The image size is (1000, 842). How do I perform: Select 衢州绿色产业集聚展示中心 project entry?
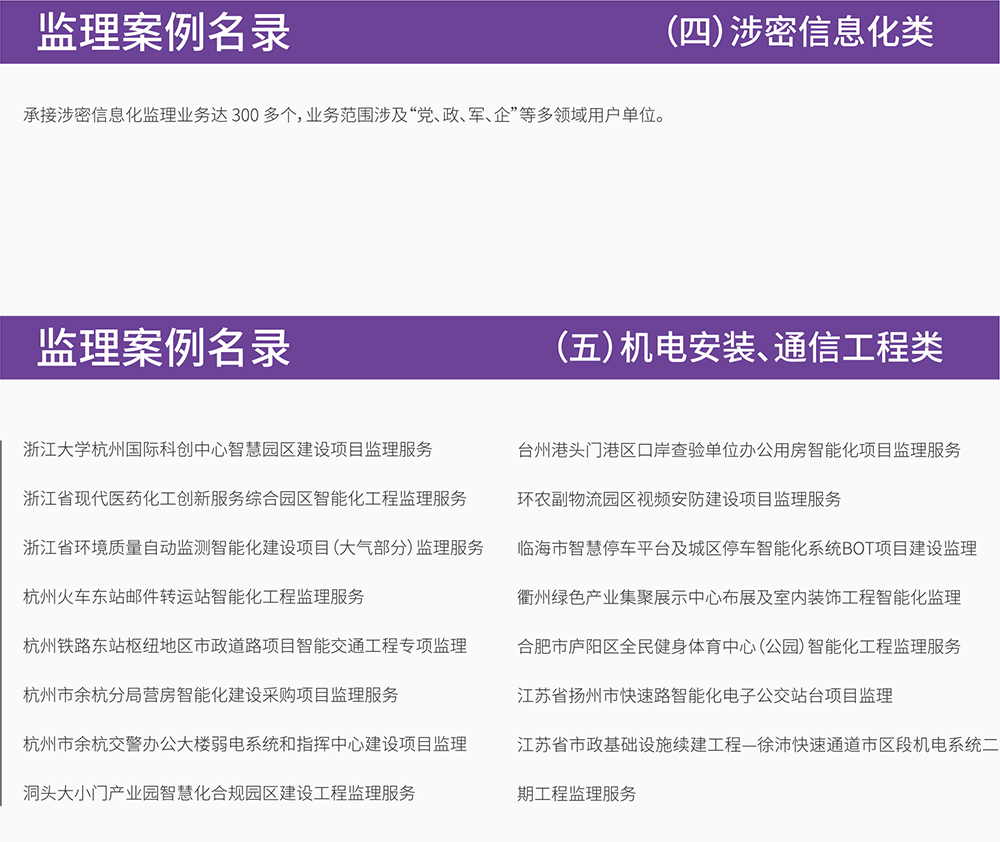pos(739,597)
